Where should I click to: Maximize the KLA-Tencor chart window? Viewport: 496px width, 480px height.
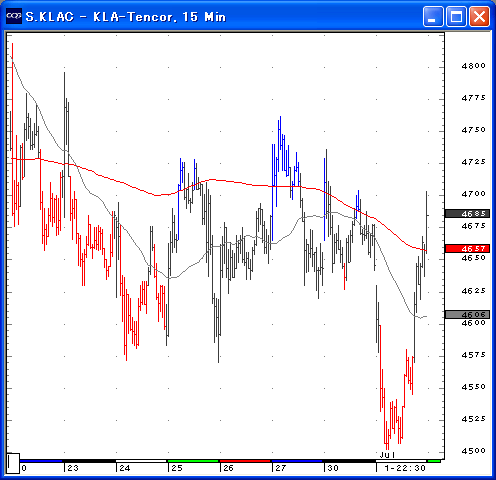click(x=456, y=16)
